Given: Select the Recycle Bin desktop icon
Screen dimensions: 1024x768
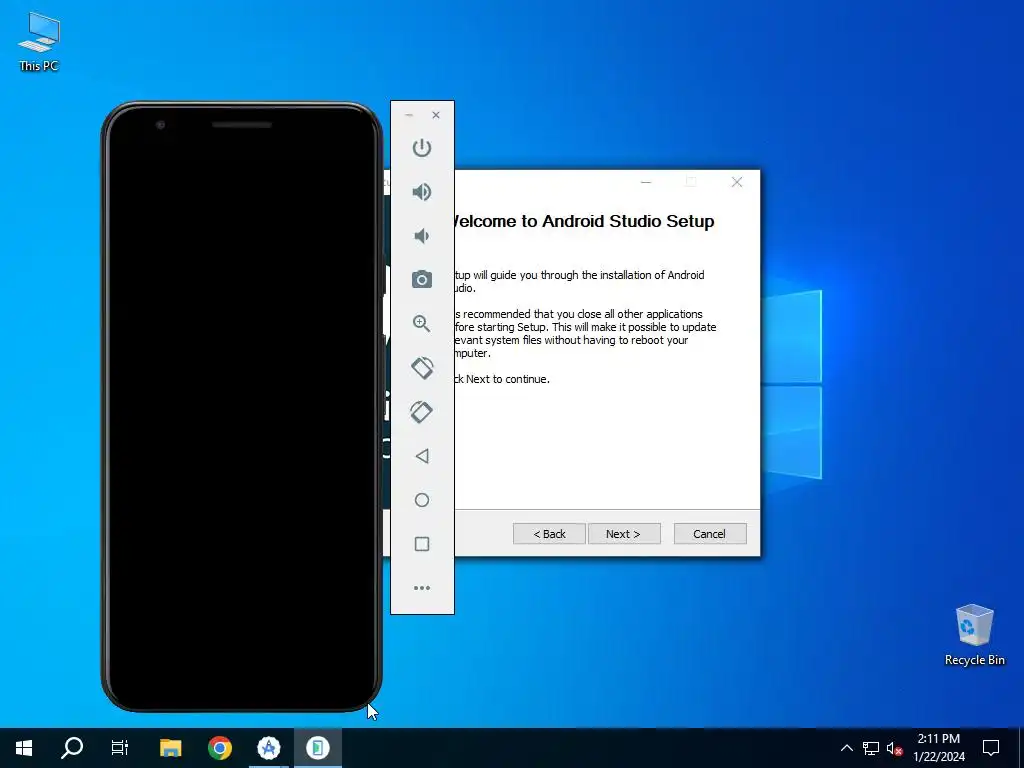Looking at the screenshot, I should pos(974,635).
